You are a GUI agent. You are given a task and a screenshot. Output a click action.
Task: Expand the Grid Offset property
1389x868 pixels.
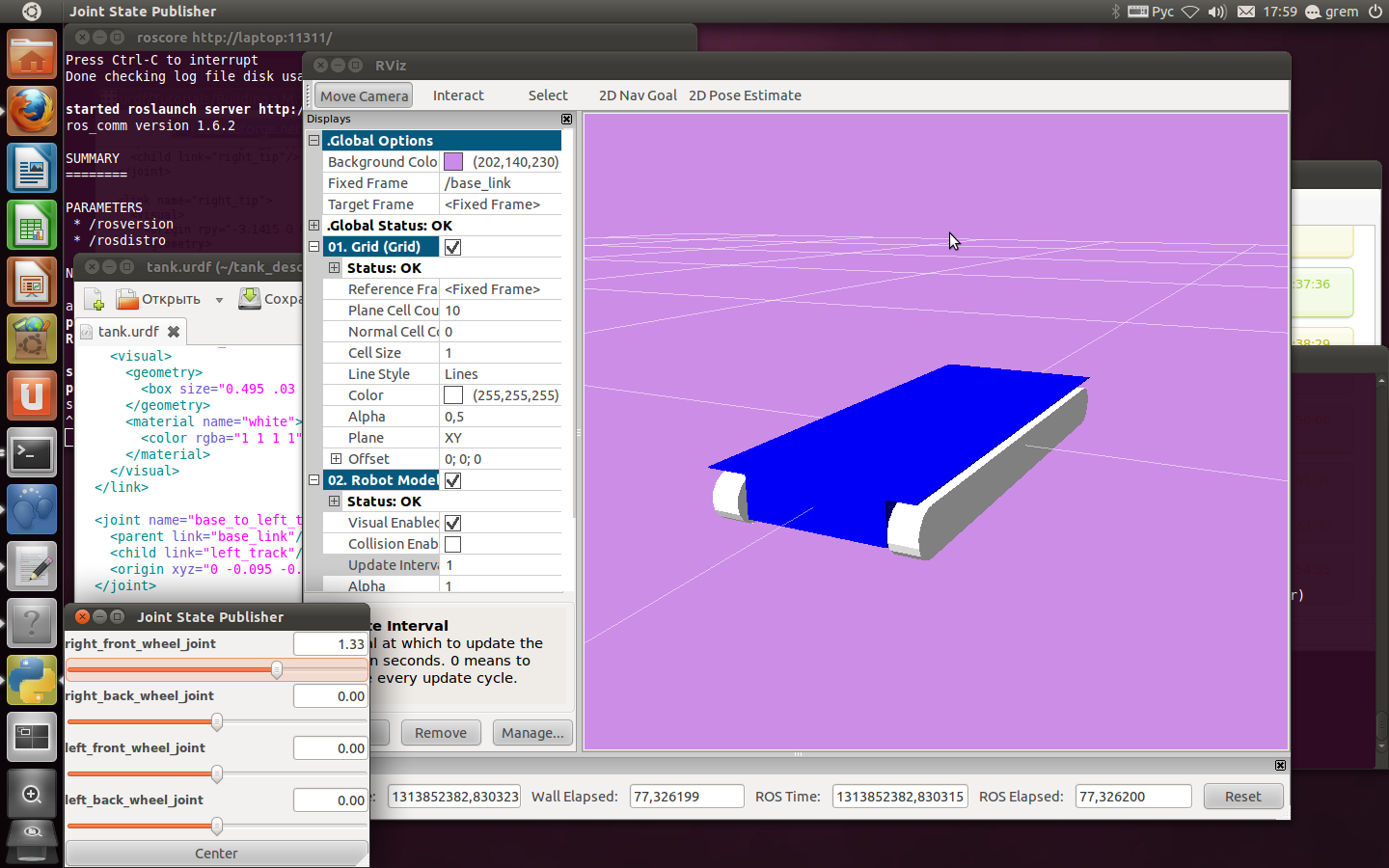[335, 459]
